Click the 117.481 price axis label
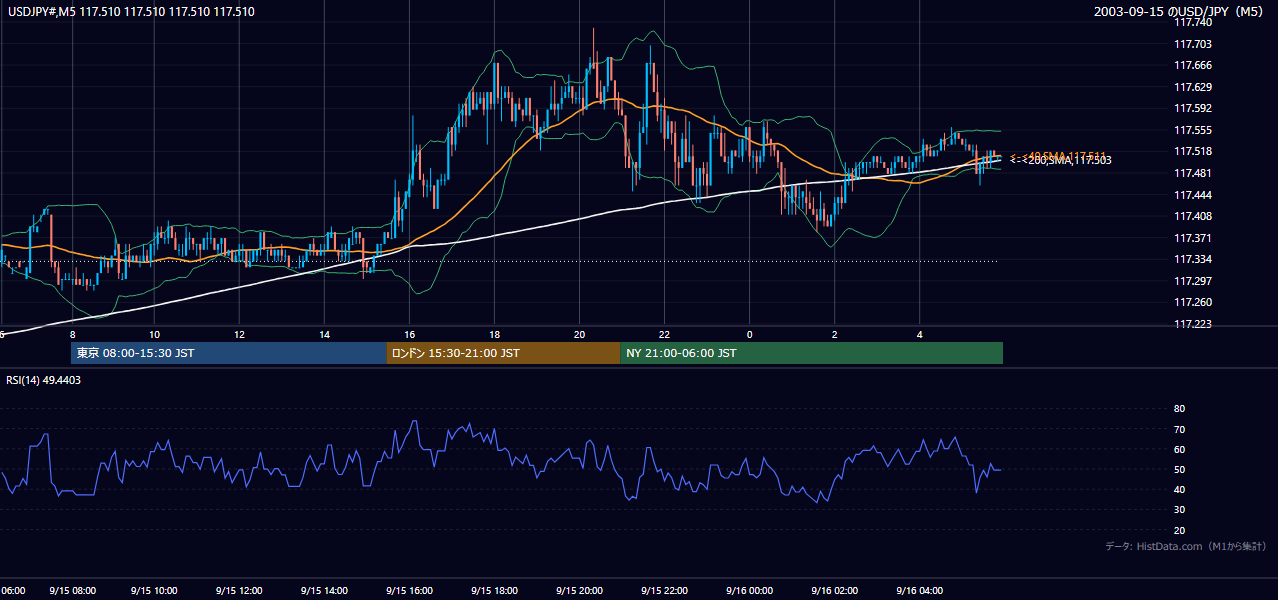 tap(1192, 173)
